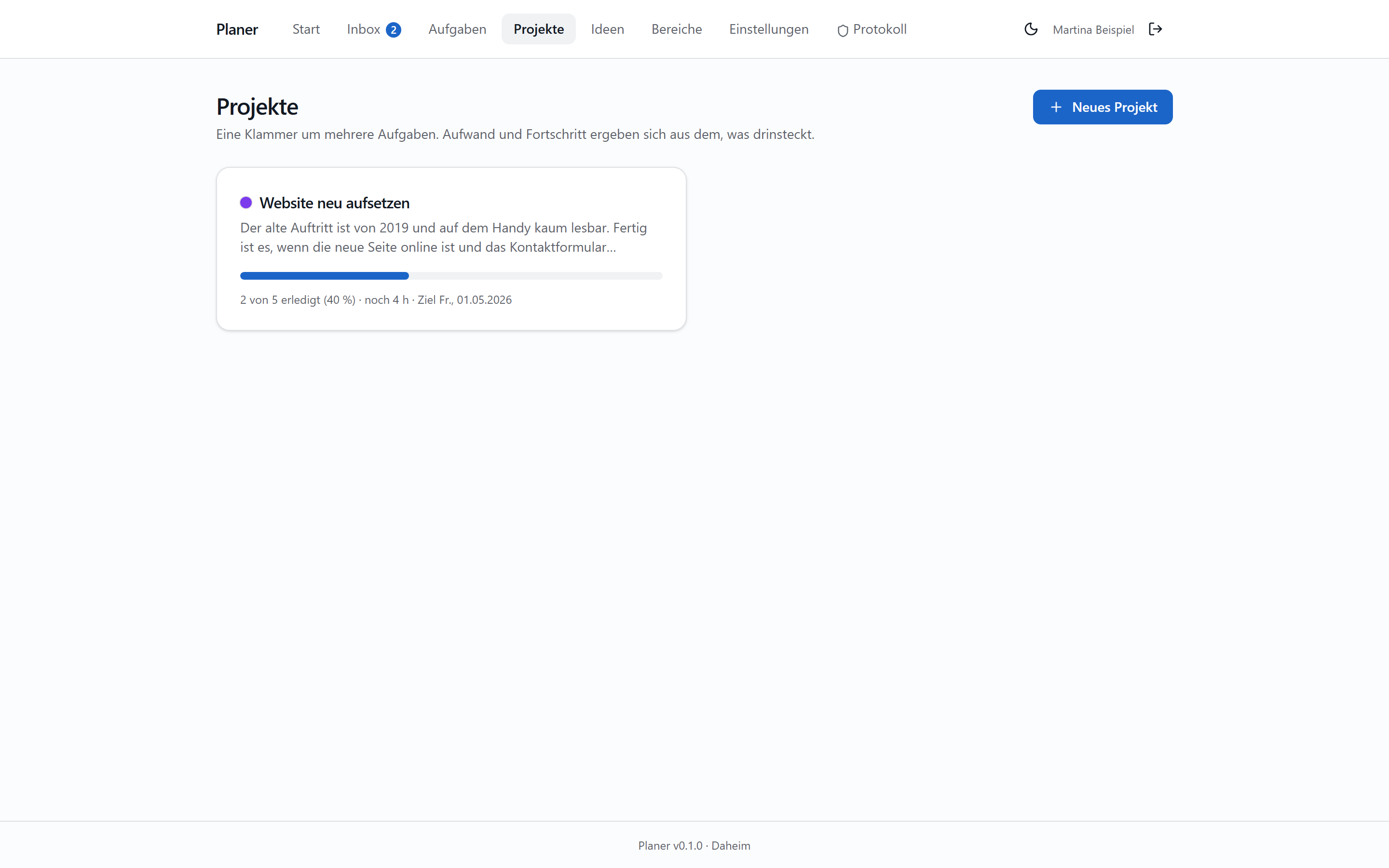
Task: Click the logout arrow icon
Action: click(x=1156, y=29)
